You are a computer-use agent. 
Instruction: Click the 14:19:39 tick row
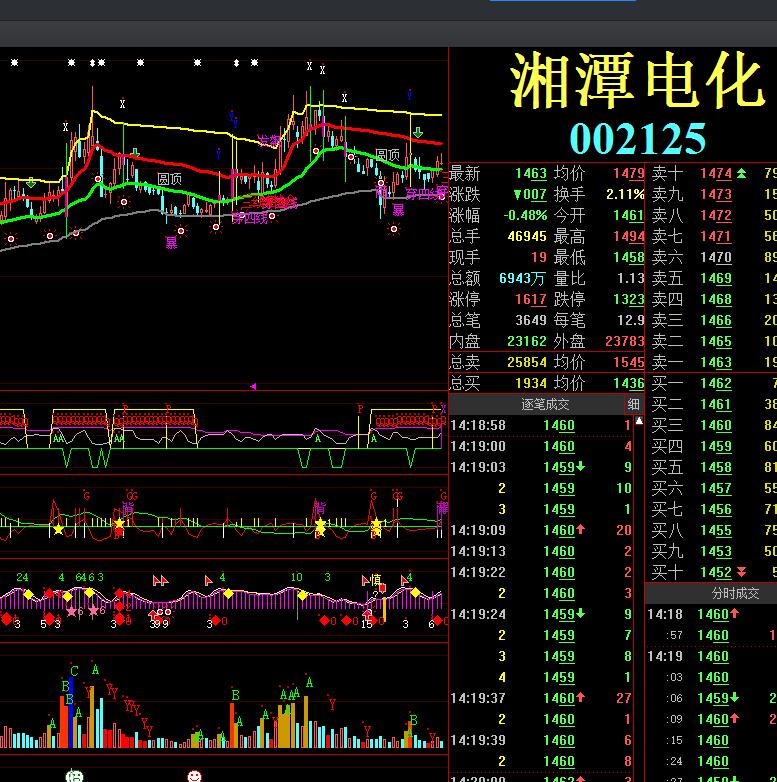(x=541, y=740)
